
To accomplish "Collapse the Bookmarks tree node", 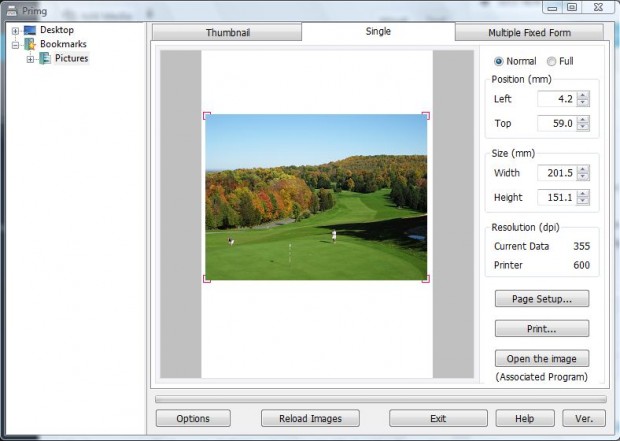I will 15,44.
